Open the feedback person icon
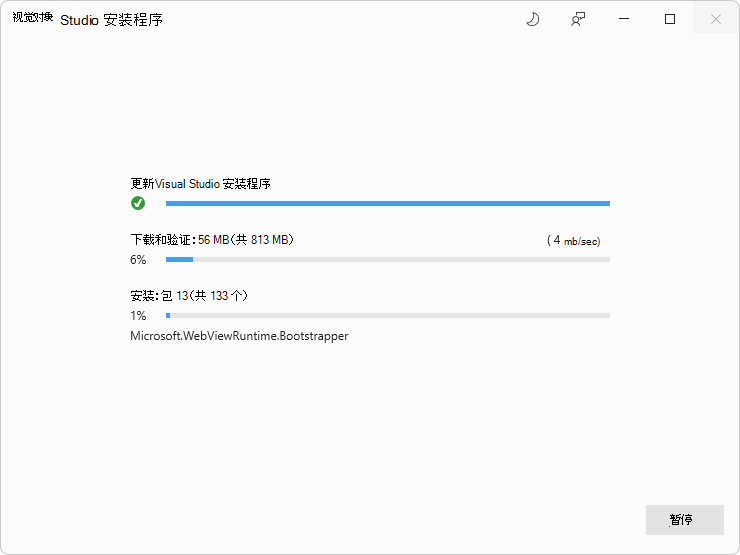The width and height of the screenshot is (740, 555). 578,19
